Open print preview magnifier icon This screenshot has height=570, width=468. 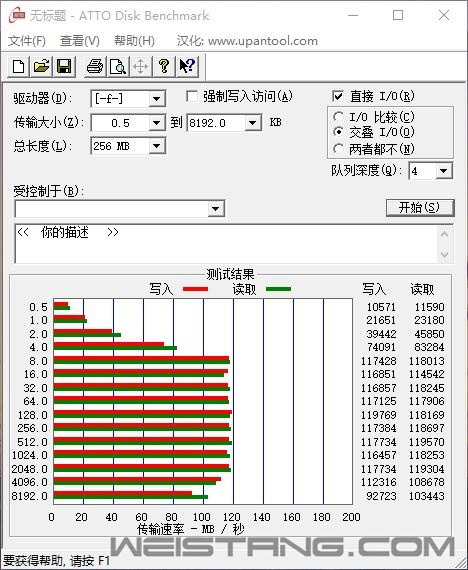point(118,67)
